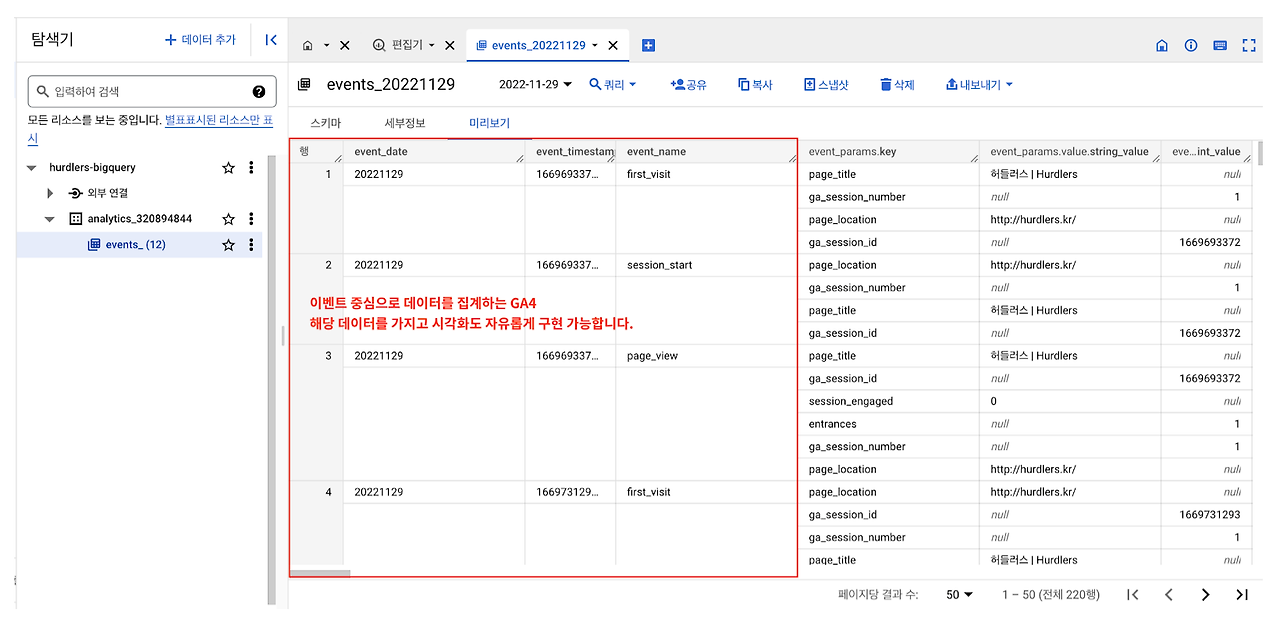1280x627 pixels.
Task: Collapse the explorer panel
Action: [x=271, y=40]
